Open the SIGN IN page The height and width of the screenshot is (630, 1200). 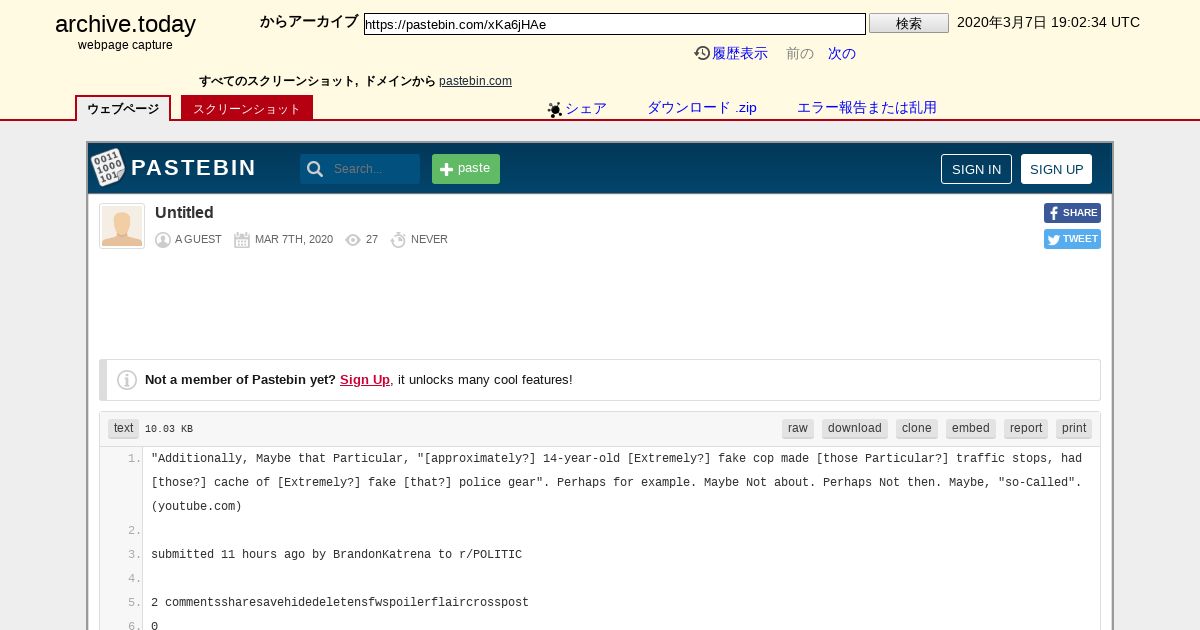pos(976,169)
